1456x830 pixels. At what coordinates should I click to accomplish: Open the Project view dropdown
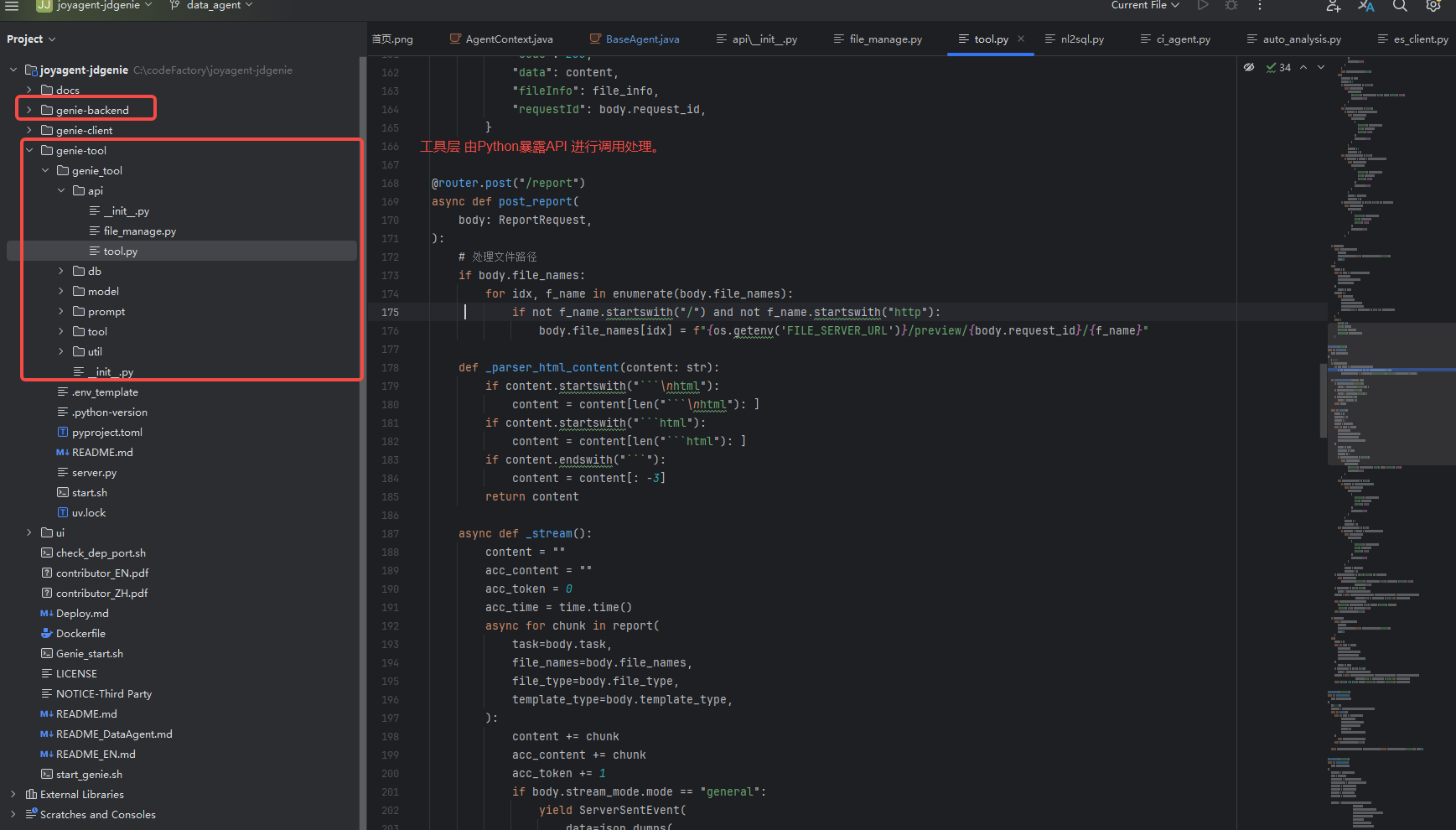pos(31,39)
